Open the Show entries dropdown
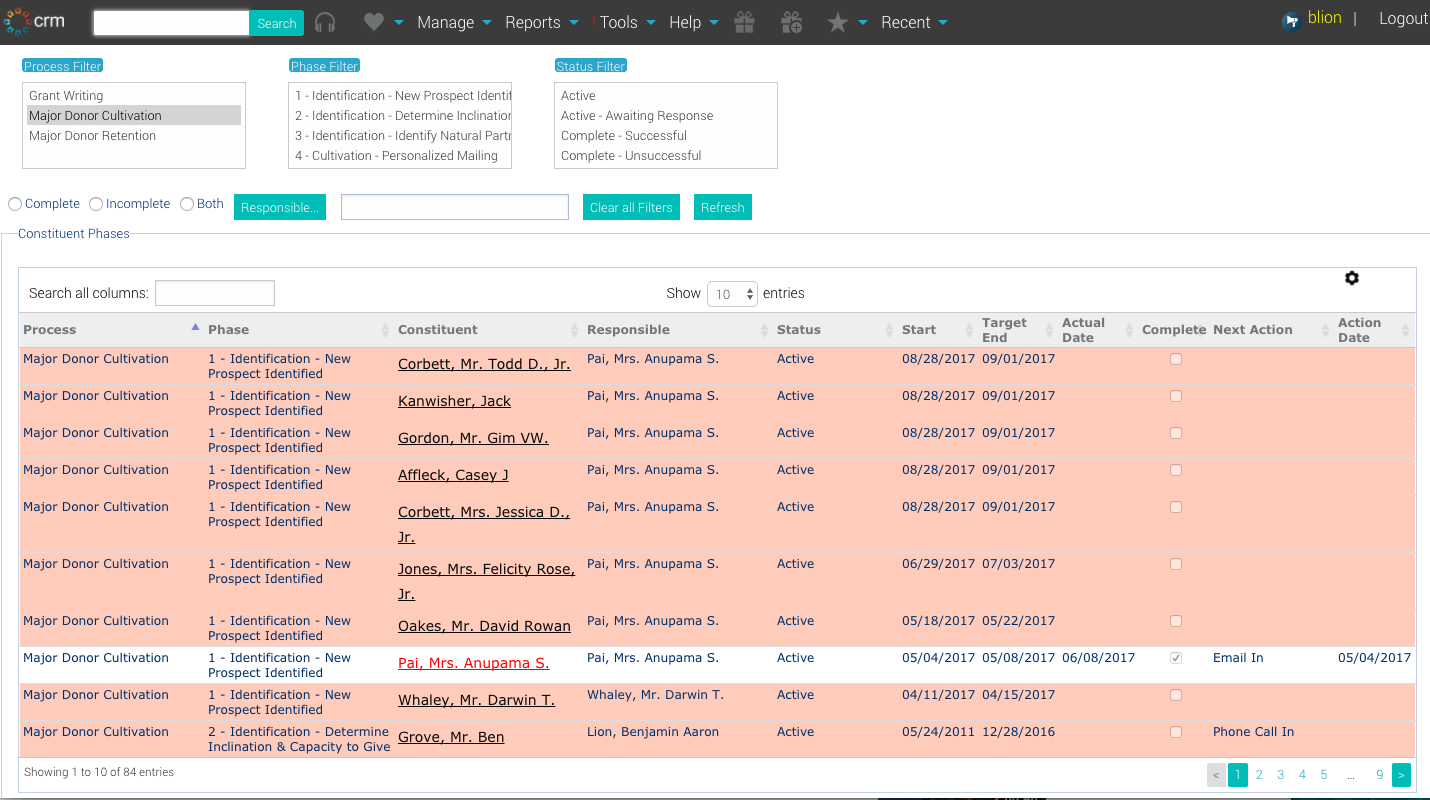Screen dimensions: 1430x800 point(732,294)
